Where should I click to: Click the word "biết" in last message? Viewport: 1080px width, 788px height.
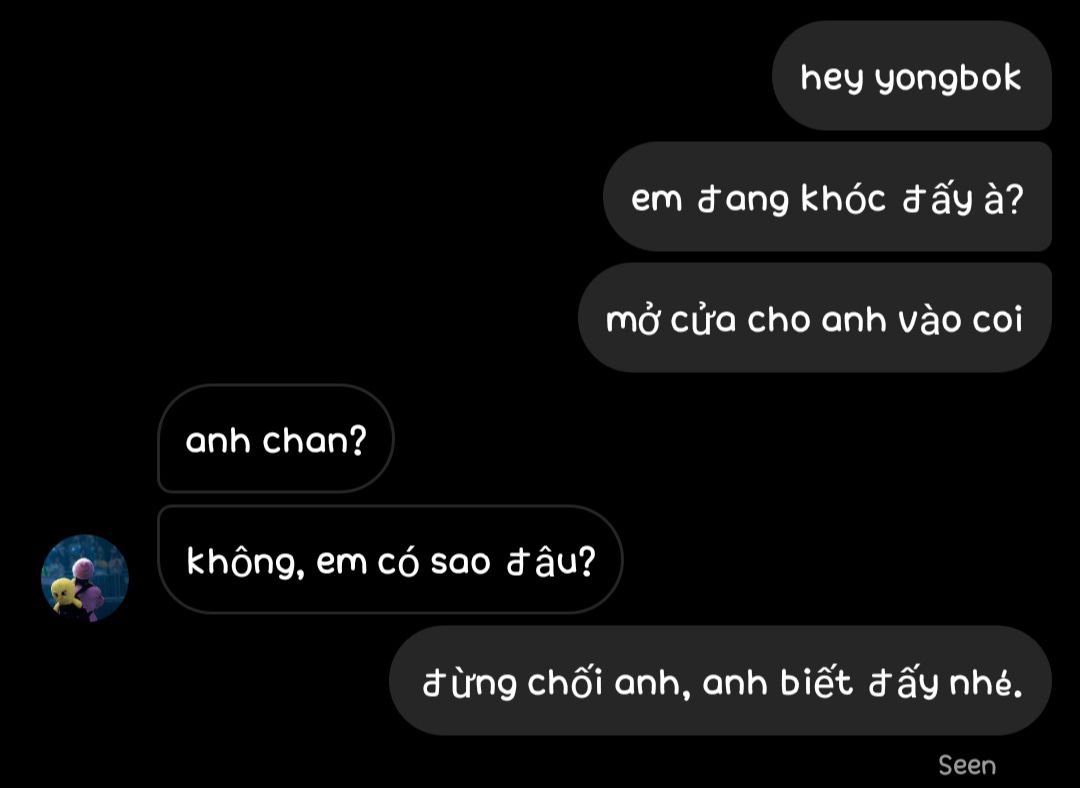(817, 682)
